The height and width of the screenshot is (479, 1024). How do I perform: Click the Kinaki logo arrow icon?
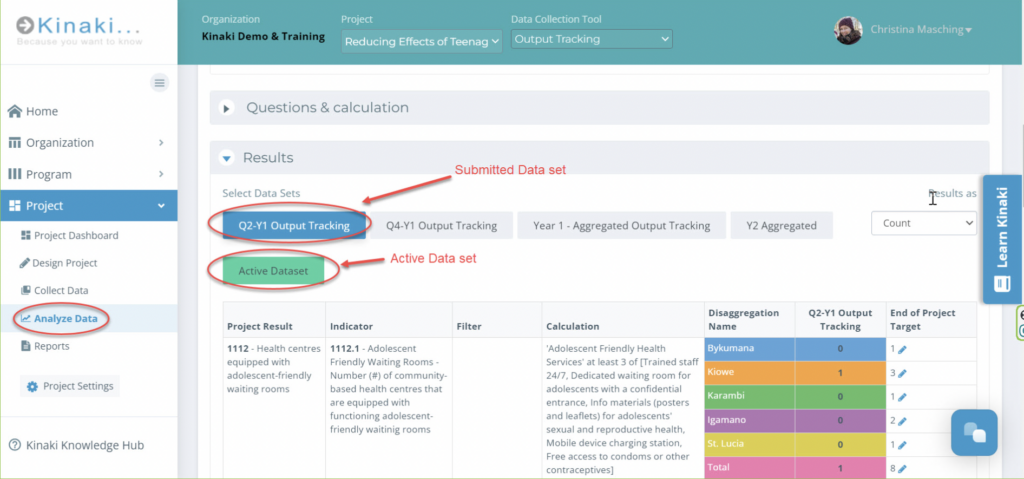pos(25,25)
